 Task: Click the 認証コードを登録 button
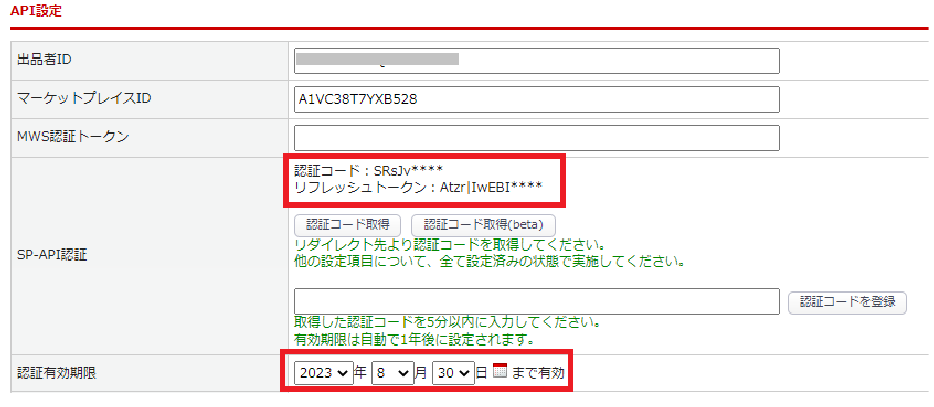click(847, 302)
